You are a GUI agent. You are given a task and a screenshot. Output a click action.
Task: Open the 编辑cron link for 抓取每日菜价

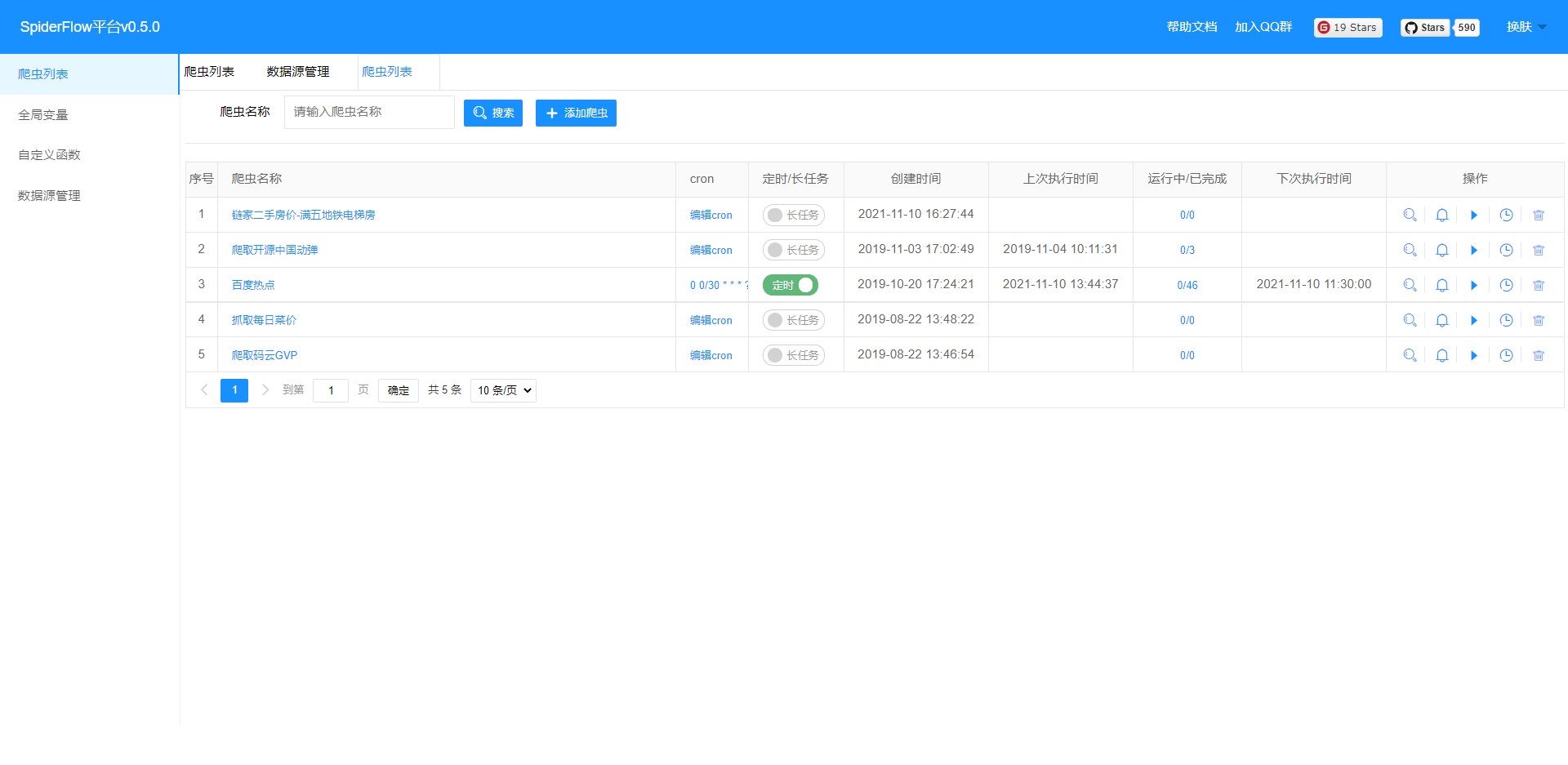[x=710, y=319]
